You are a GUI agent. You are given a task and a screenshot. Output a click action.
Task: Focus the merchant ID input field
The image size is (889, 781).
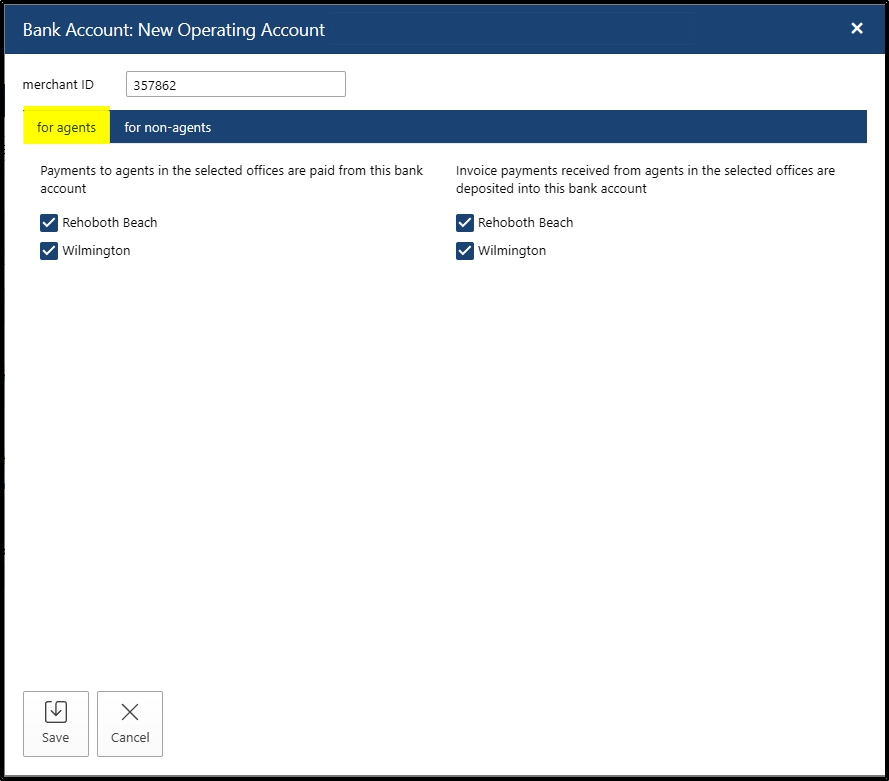(x=236, y=85)
